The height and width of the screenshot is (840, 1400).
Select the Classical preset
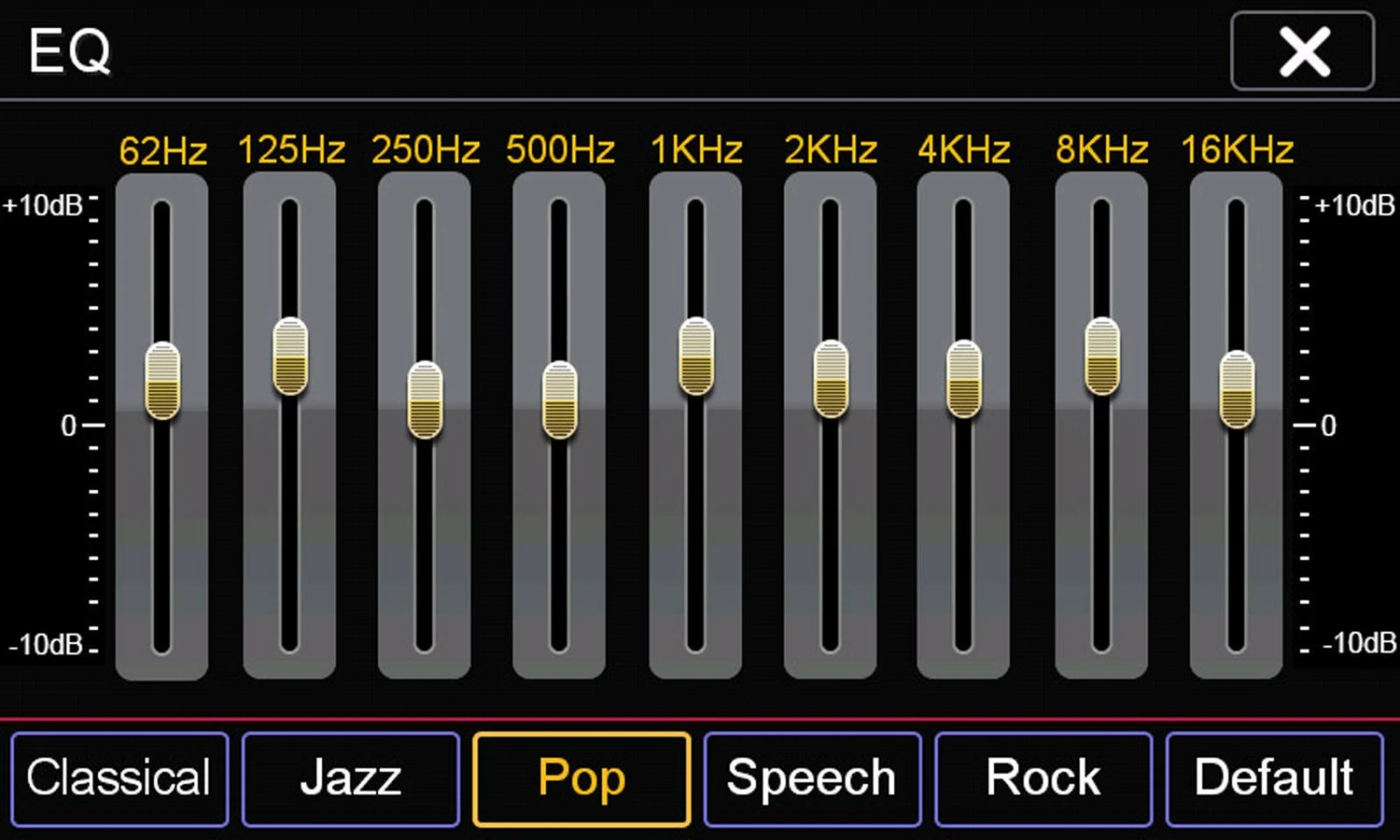tap(119, 779)
